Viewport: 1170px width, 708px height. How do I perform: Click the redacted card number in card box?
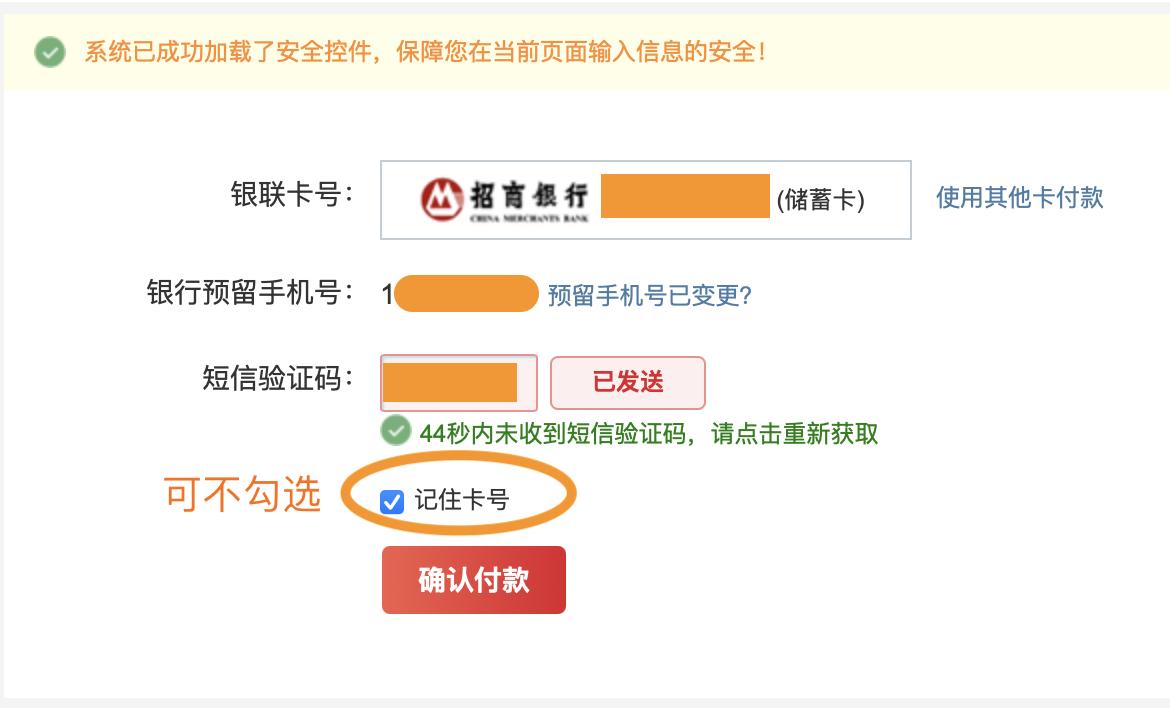(685, 196)
